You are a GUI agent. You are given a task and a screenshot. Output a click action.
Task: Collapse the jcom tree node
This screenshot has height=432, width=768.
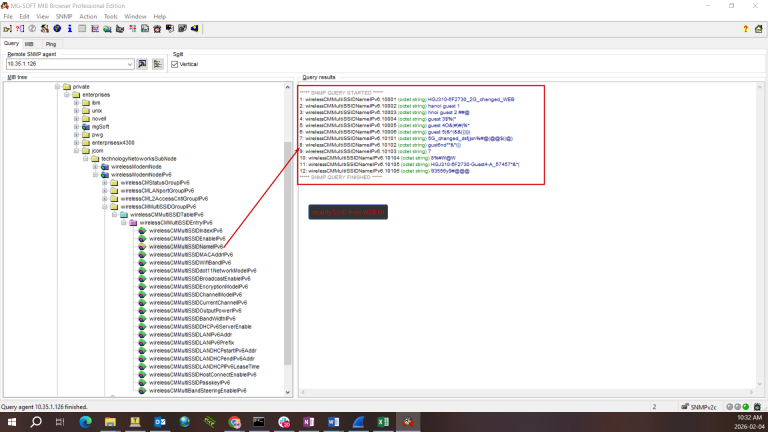pos(76,150)
